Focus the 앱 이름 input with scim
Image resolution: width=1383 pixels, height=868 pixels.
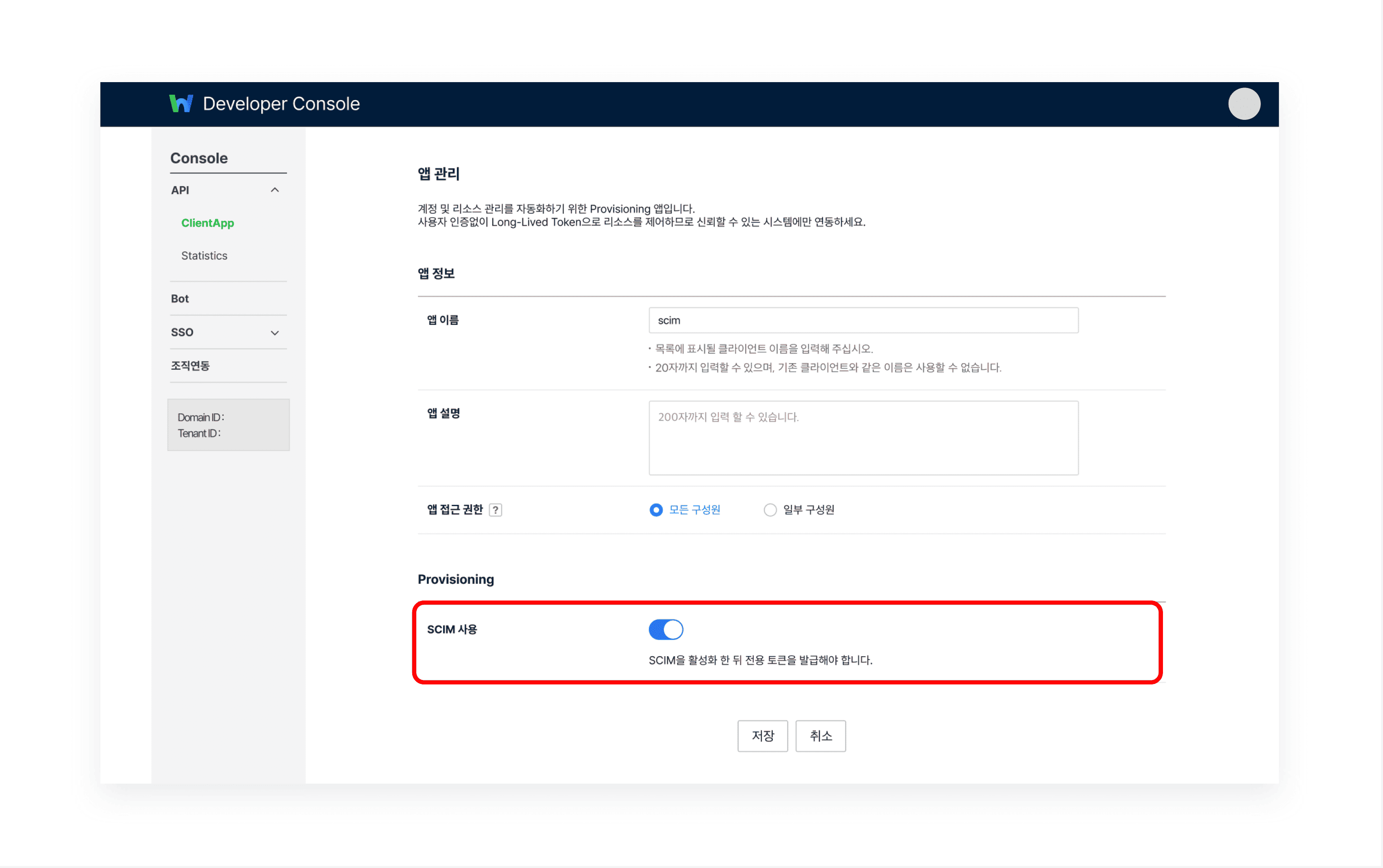pyautogui.click(x=864, y=320)
